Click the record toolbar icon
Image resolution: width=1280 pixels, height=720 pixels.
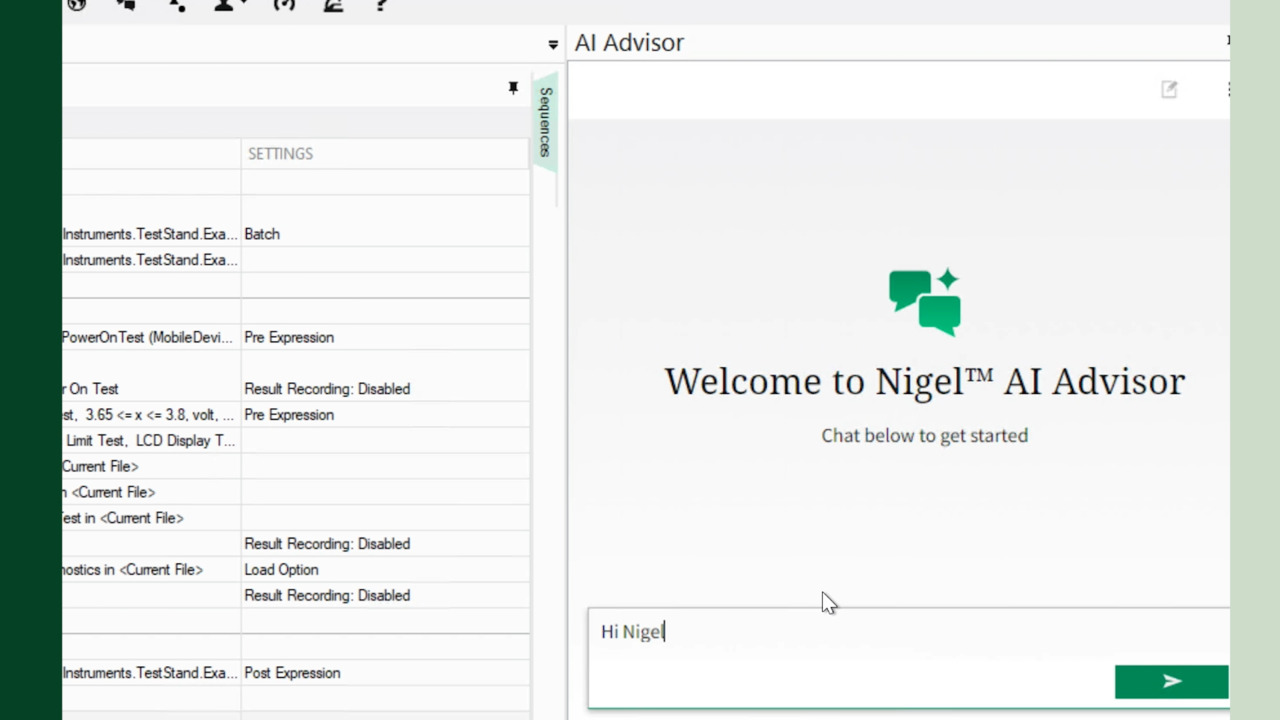point(283,5)
